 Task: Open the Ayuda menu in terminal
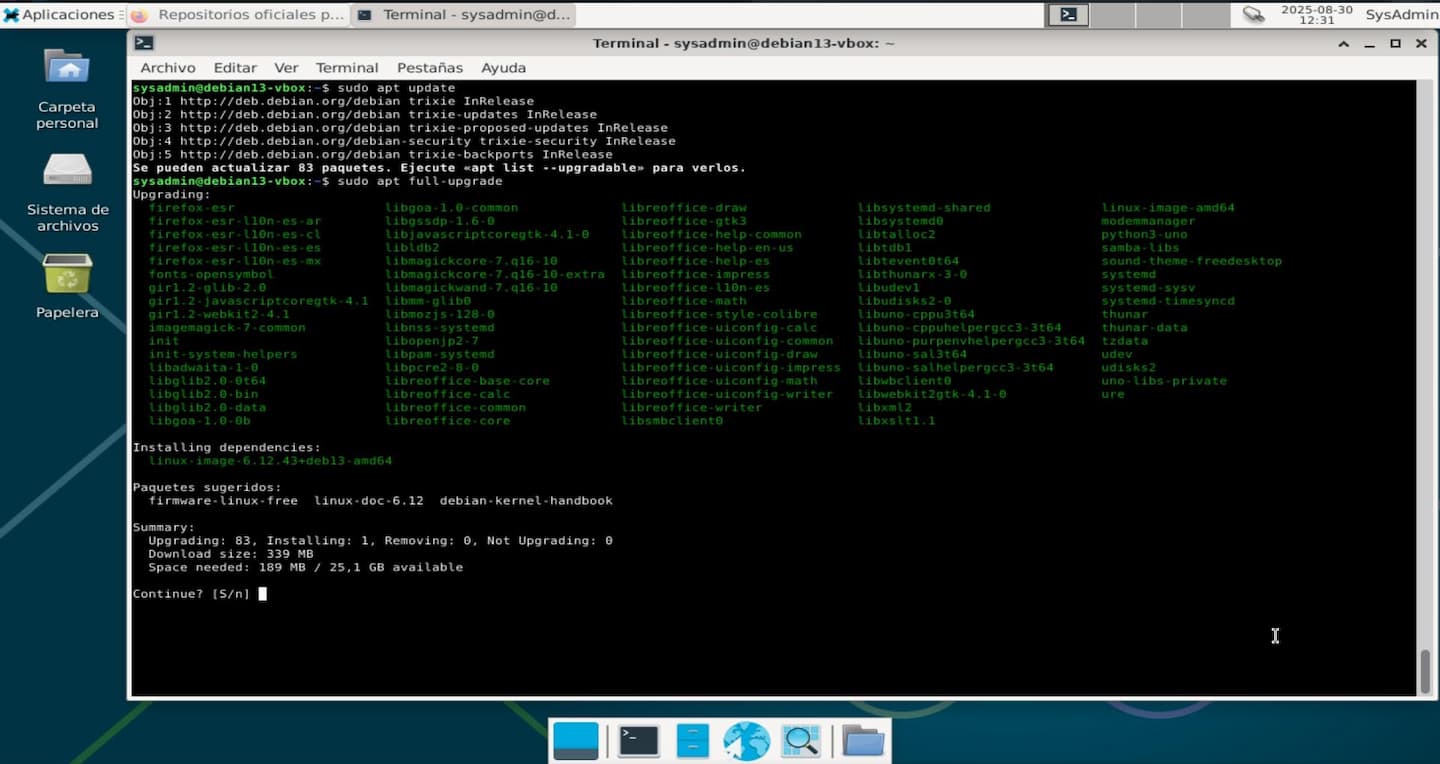click(503, 68)
